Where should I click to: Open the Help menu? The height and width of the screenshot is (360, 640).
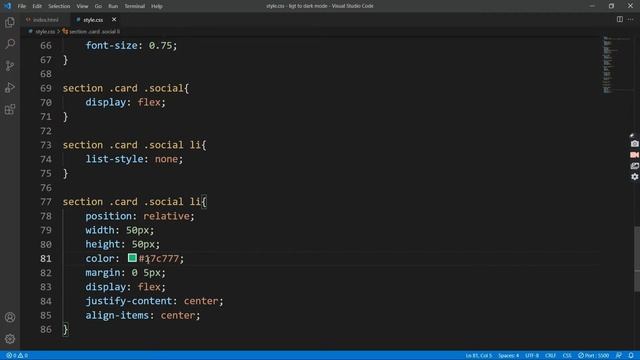[157, 6]
